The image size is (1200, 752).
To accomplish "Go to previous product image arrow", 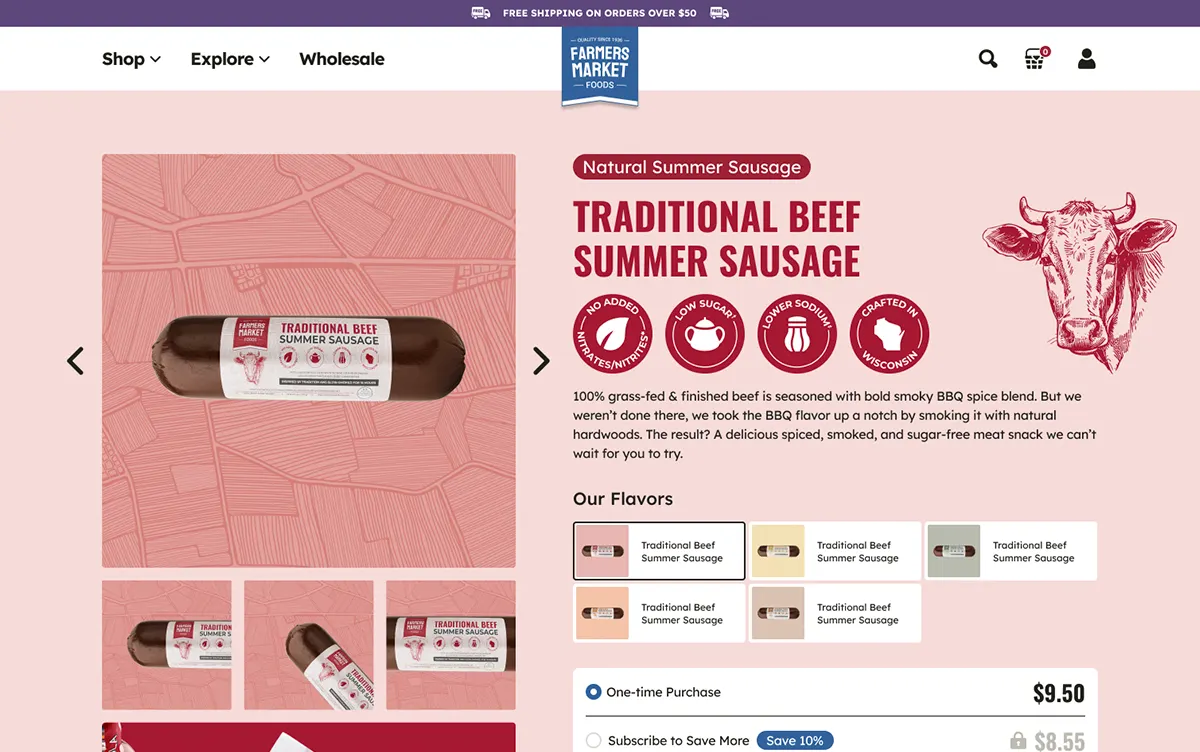I will click(x=76, y=361).
